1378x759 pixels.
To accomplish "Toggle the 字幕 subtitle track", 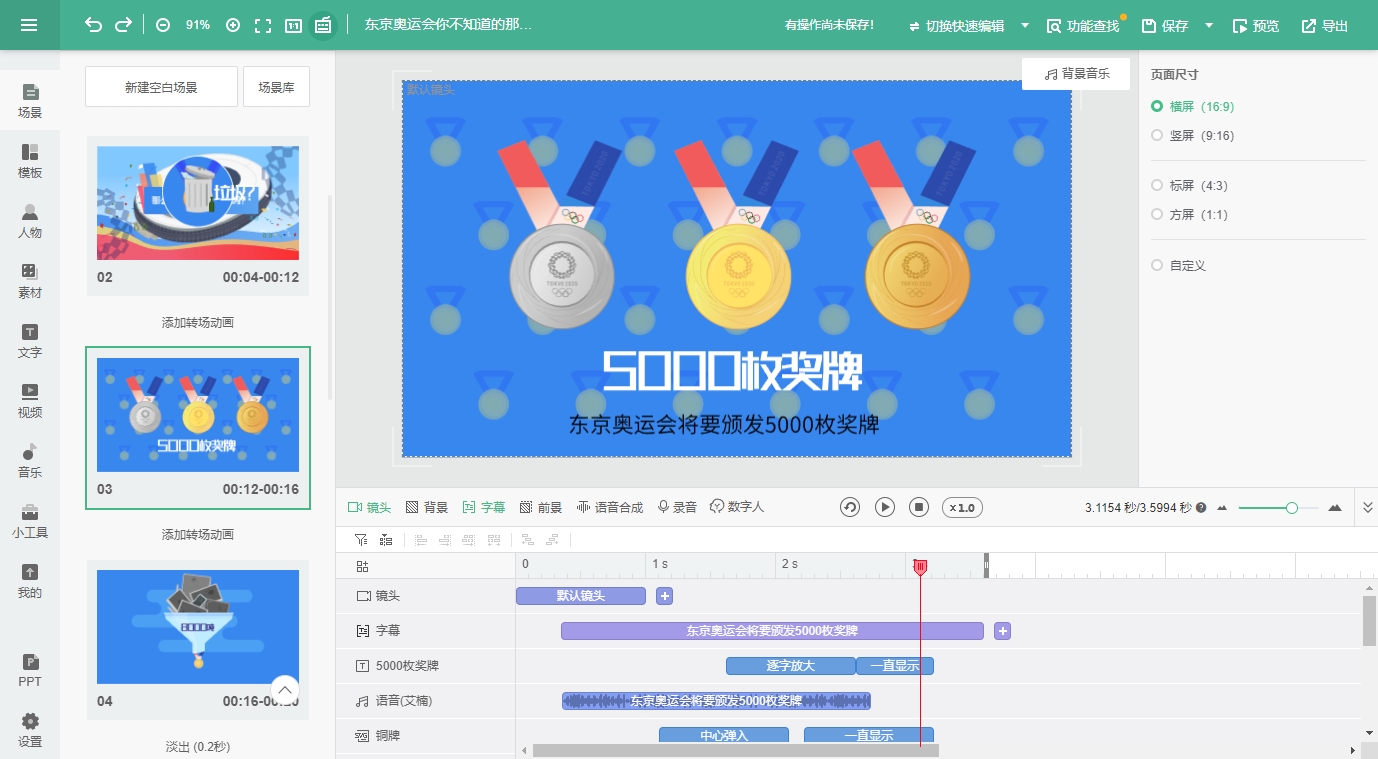I will click(x=484, y=507).
